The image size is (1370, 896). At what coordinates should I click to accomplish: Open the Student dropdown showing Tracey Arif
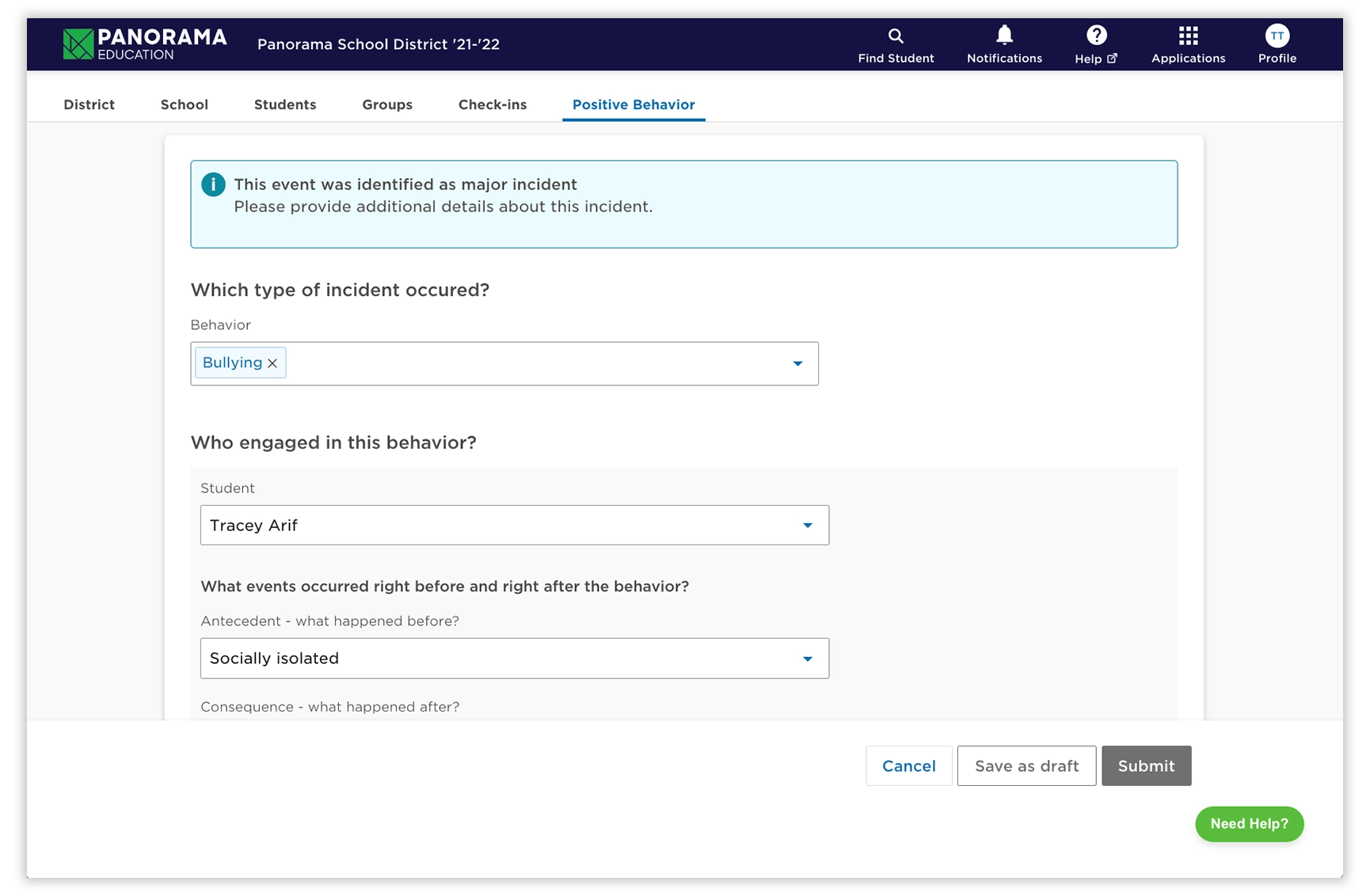tap(514, 525)
